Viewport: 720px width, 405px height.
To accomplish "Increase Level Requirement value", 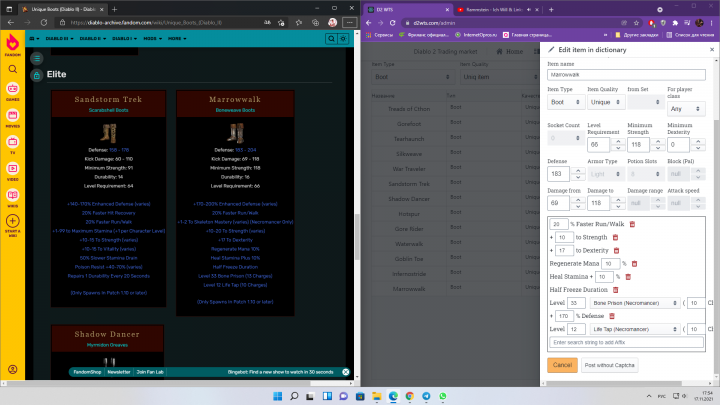I will pos(618,141).
